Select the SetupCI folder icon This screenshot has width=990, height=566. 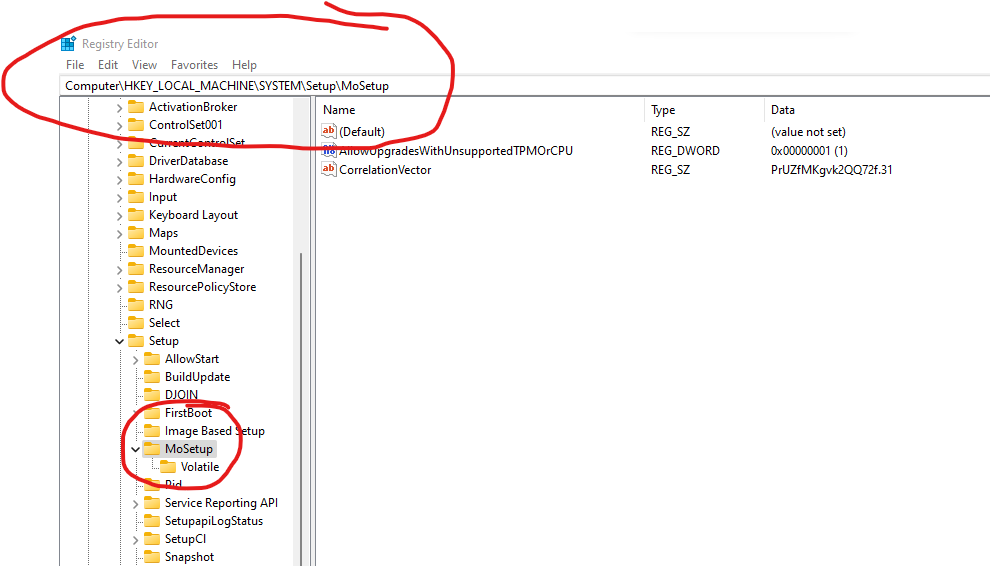coord(152,538)
